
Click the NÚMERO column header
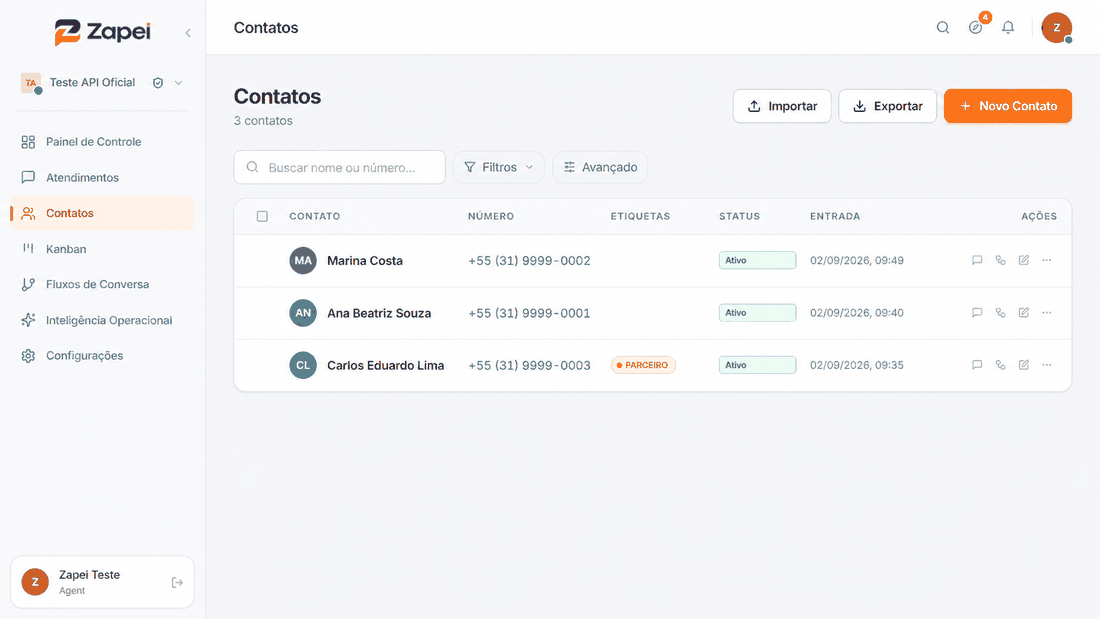coord(491,216)
